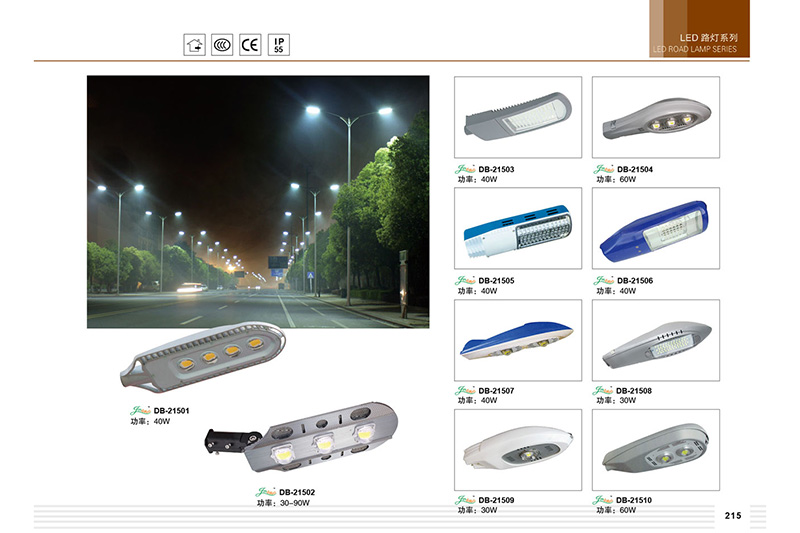The height and width of the screenshot is (533, 800).
Task: Click the brand logo beside DB-21501
Action: tap(140, 411)
